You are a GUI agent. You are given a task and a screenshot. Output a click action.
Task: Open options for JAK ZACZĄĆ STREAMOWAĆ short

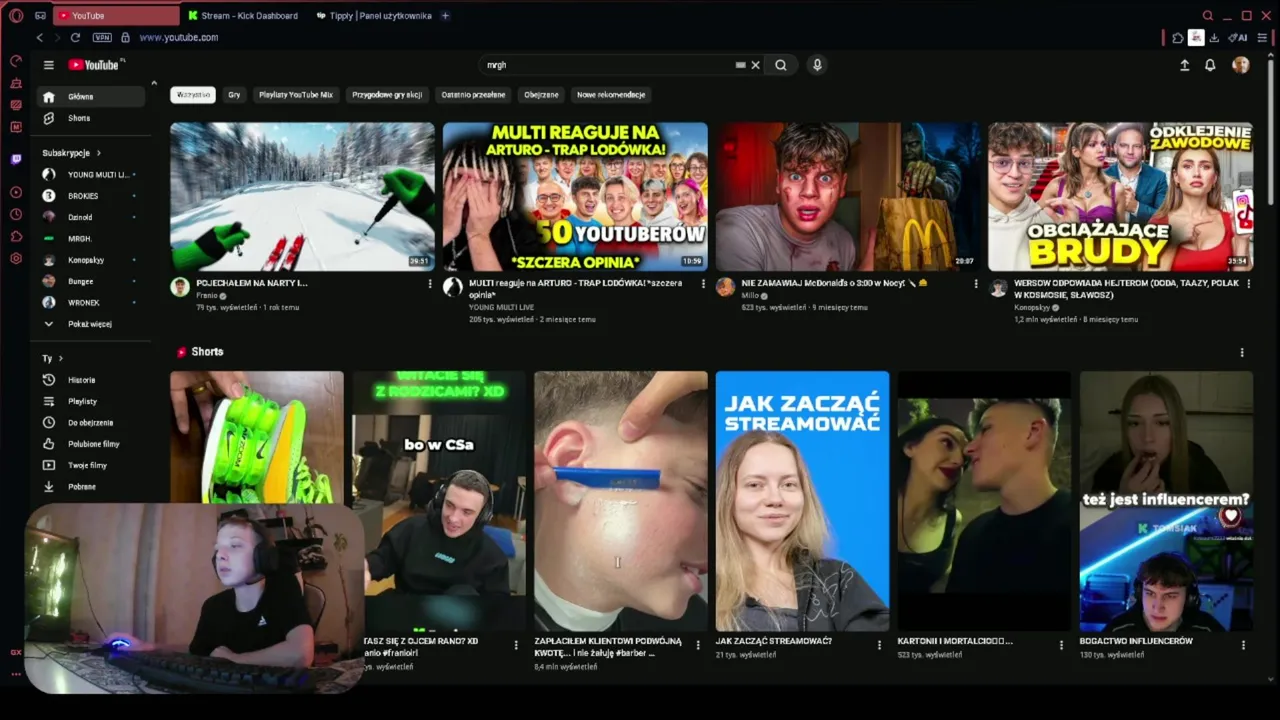click(880, 646)
